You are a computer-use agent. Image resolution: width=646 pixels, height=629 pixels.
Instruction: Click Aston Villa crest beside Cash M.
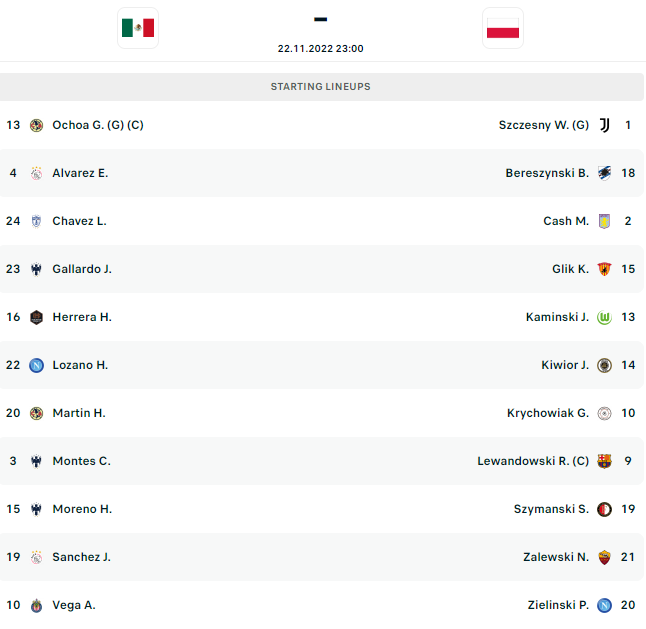click(604, 221)
